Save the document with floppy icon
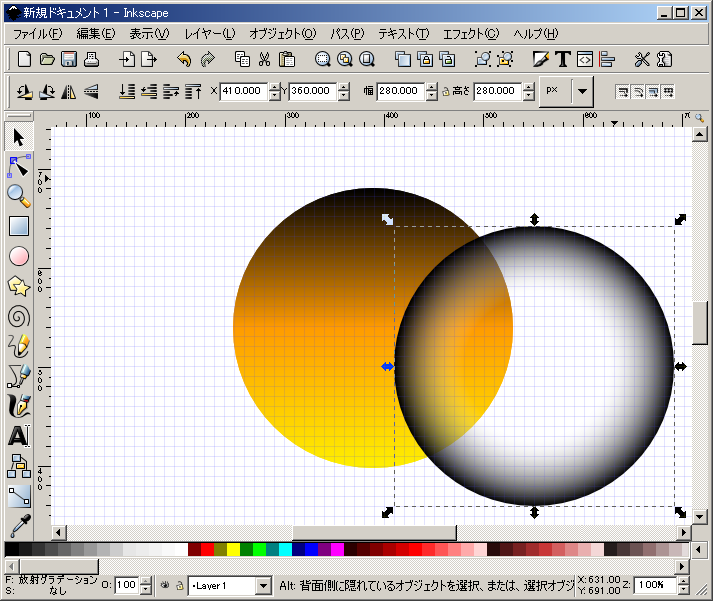 69,60
